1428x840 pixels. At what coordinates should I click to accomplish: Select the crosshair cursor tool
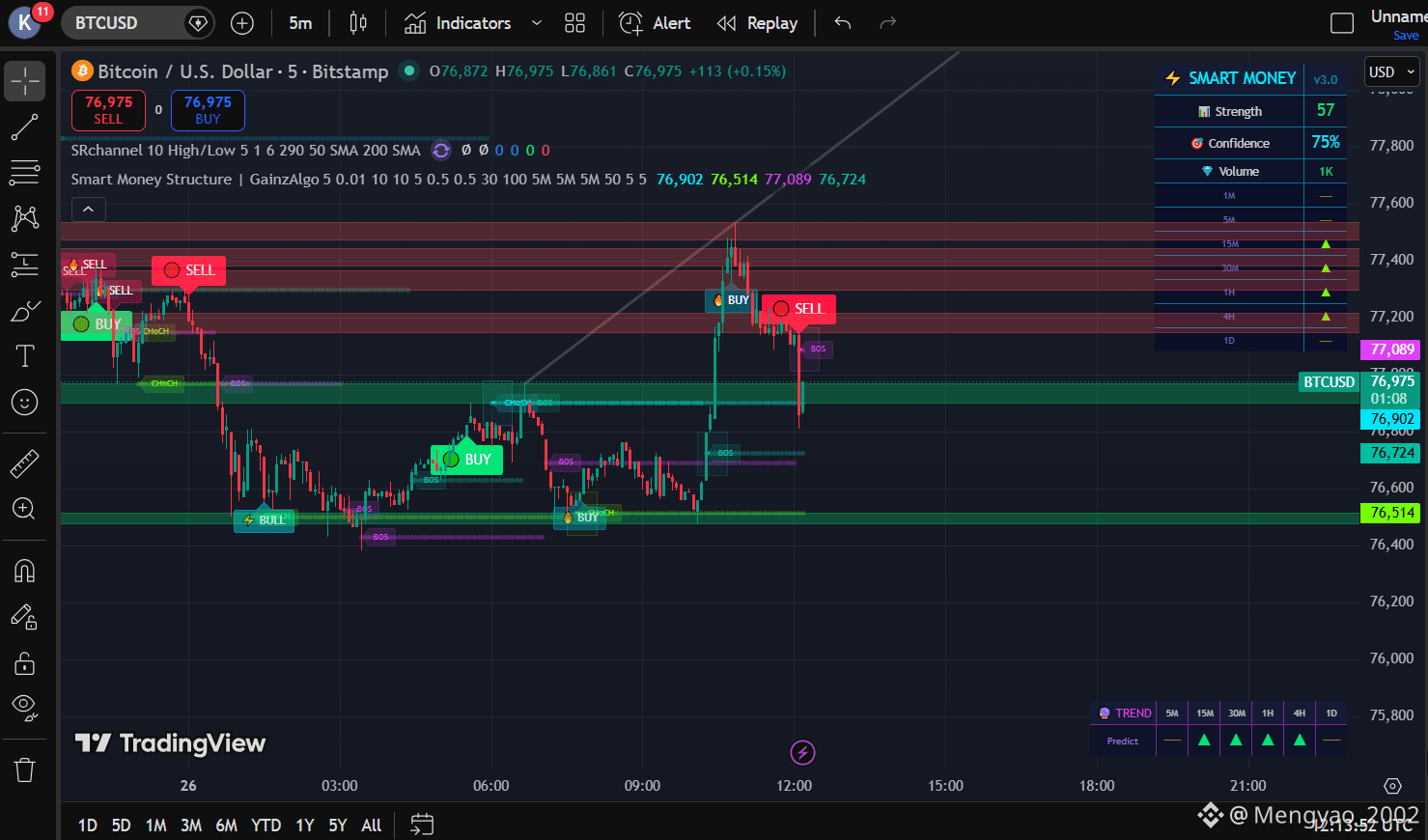(24, 81)
